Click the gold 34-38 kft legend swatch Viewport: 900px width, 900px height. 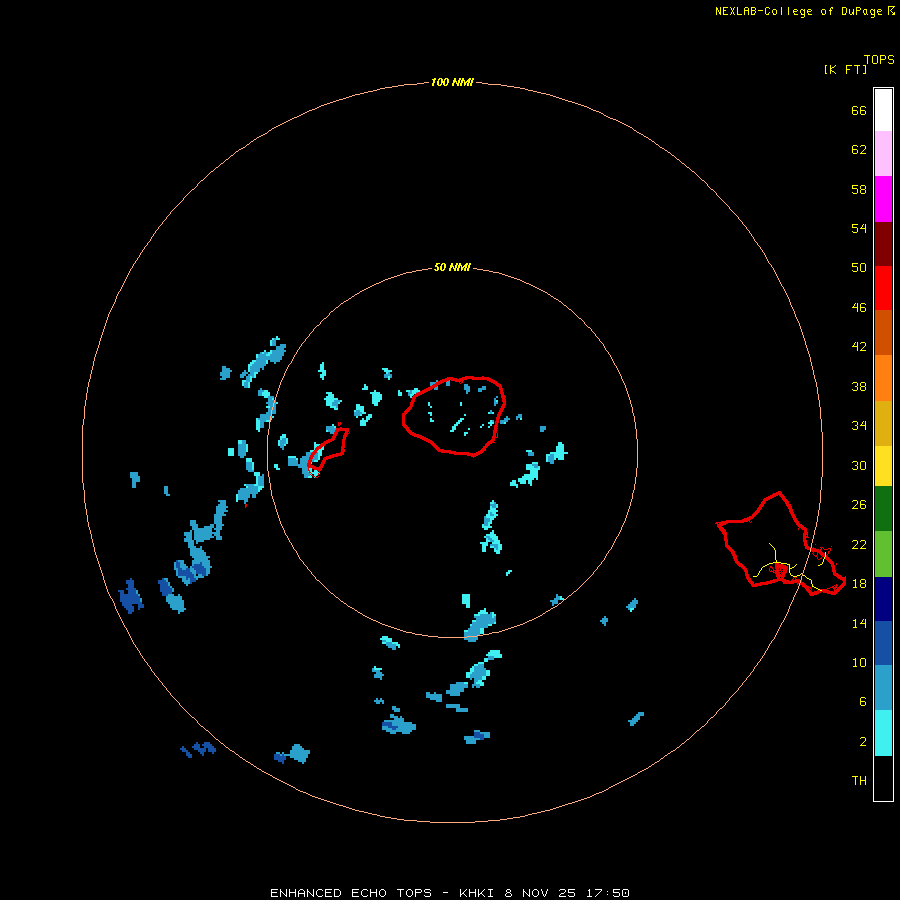coord(883,423)
